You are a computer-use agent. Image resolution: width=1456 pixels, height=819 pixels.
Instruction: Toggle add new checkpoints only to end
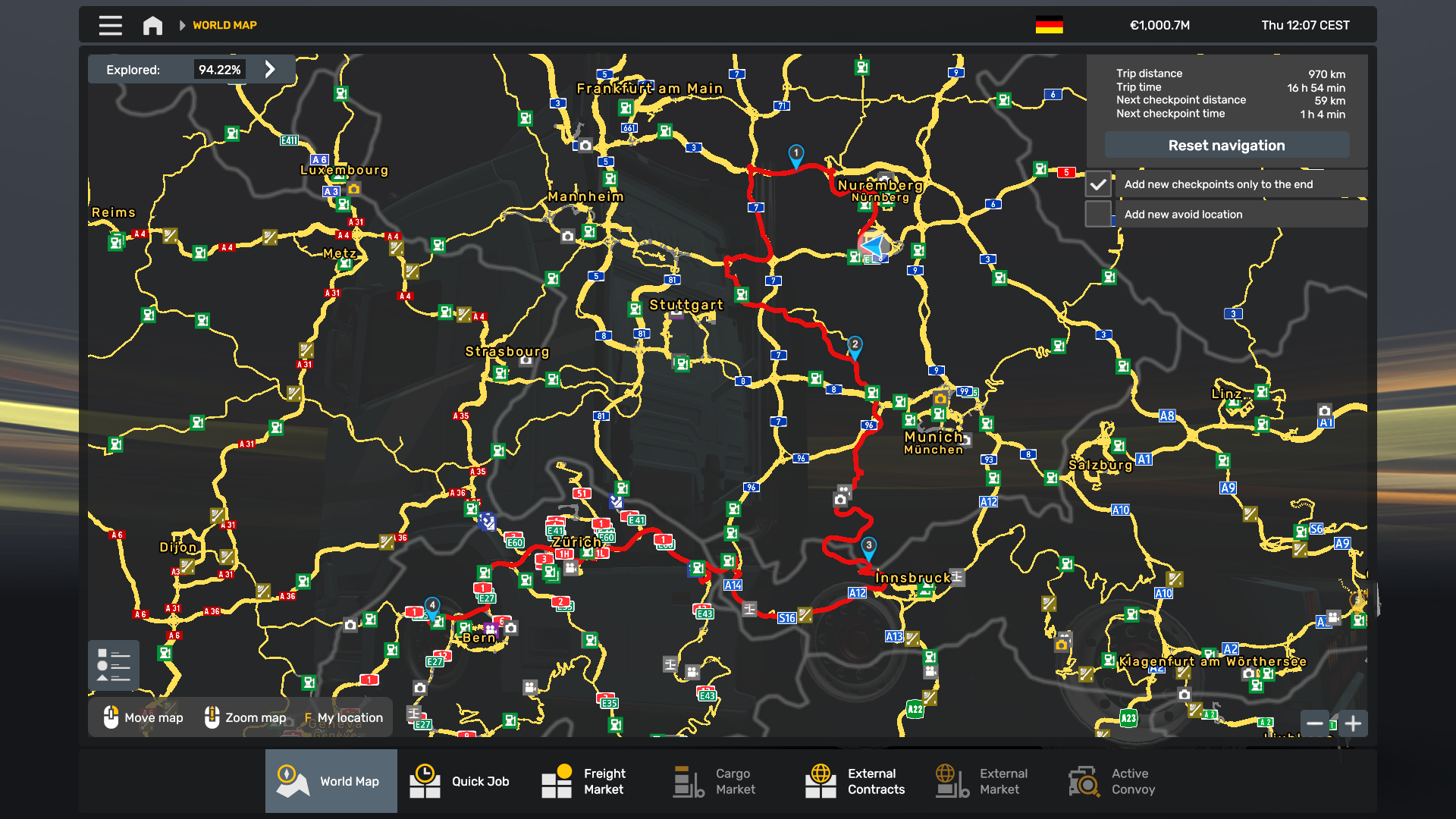tap(1097, 184)
